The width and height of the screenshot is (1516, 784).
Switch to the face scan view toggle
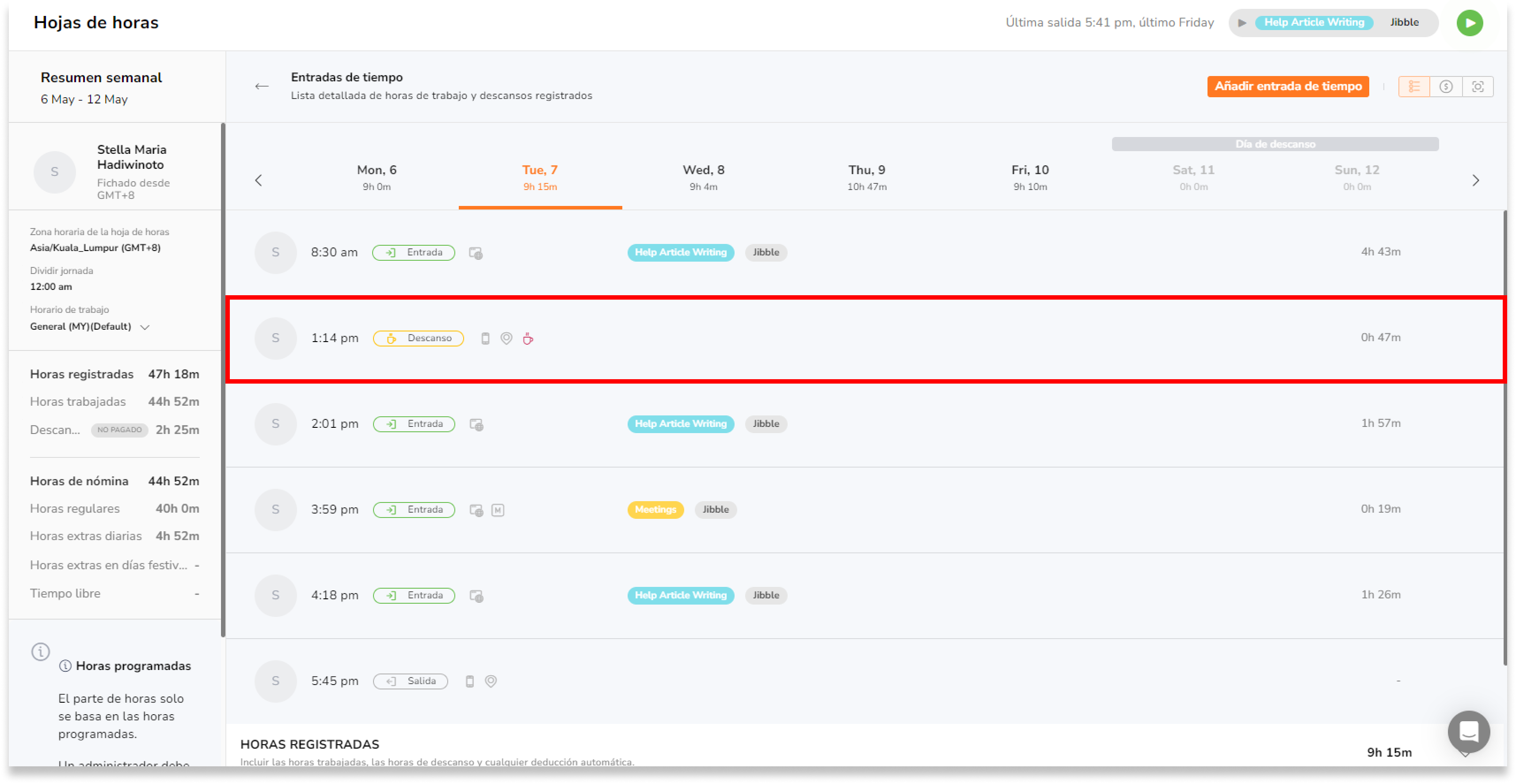tap(1478, 87)
